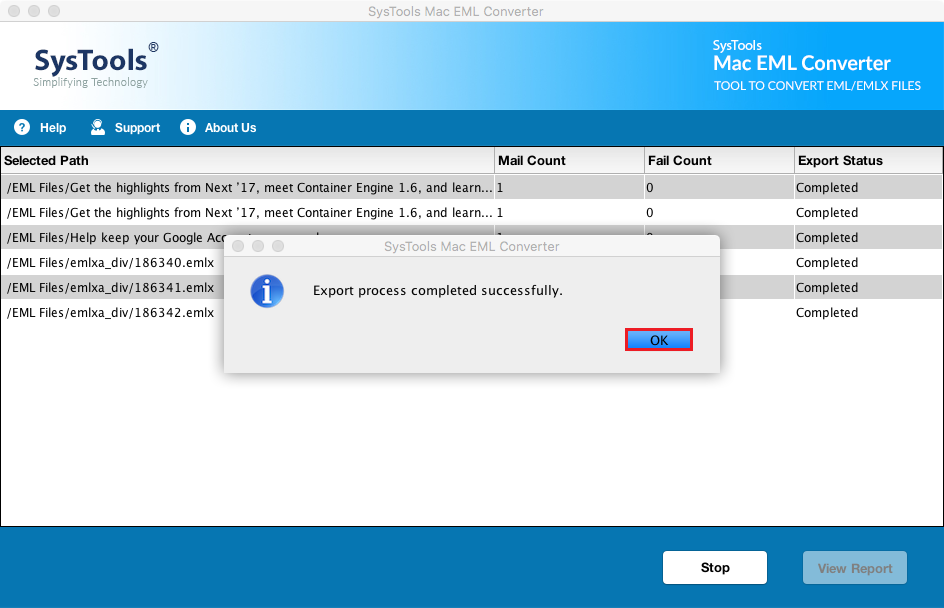
Task: Click the Support person icon
Action: tap(98, 127)
